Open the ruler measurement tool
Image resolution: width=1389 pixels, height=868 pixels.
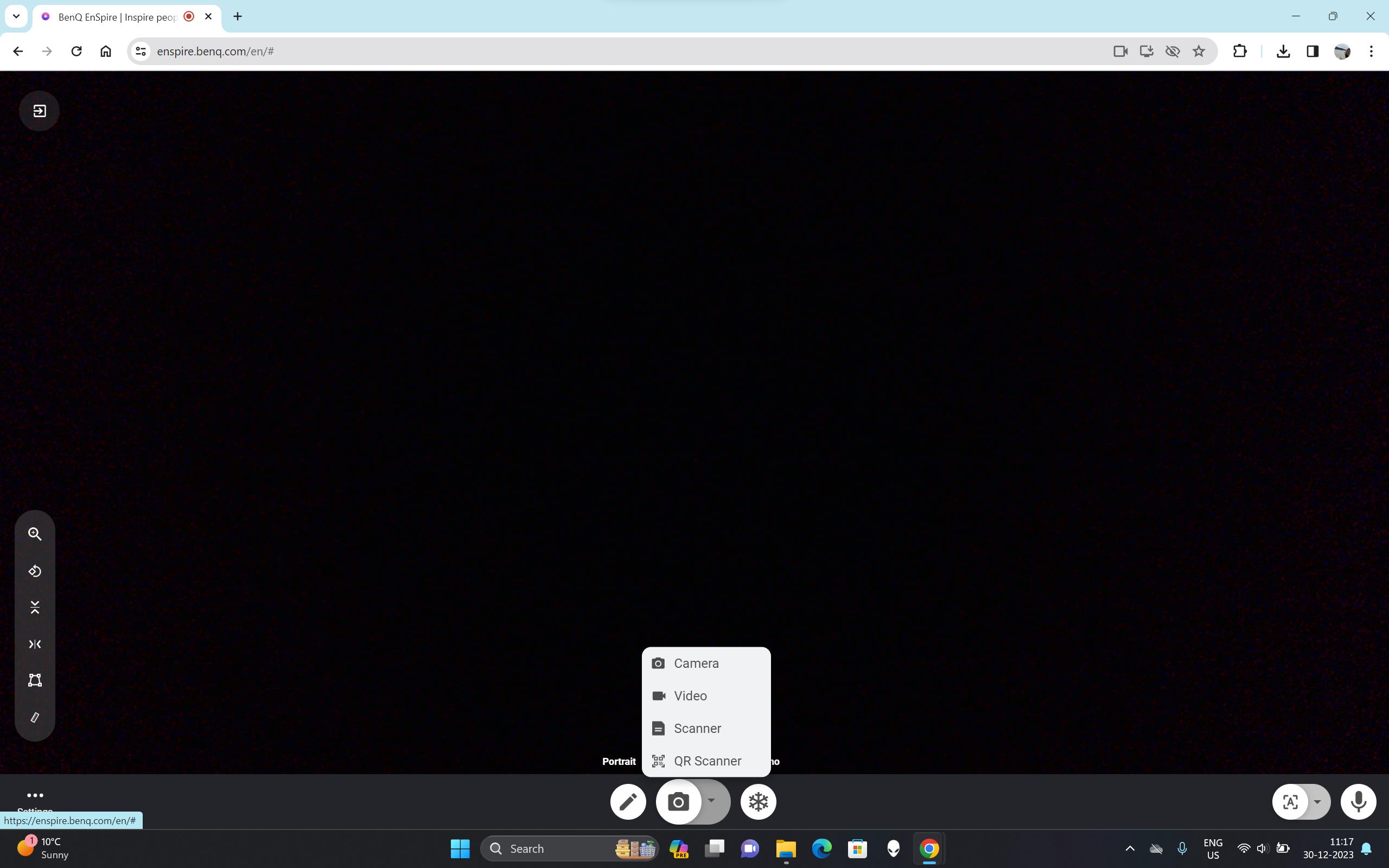35,718
